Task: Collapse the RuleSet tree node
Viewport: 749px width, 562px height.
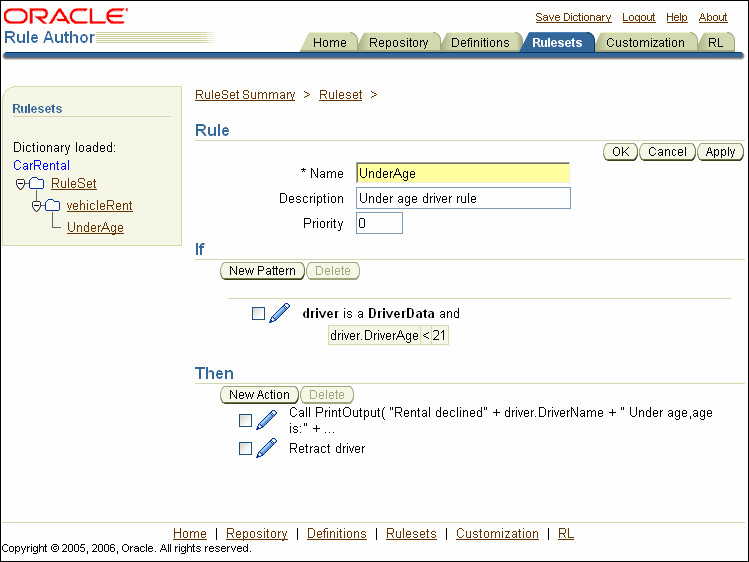Action: pyautogui.click(x=21, y=184)
